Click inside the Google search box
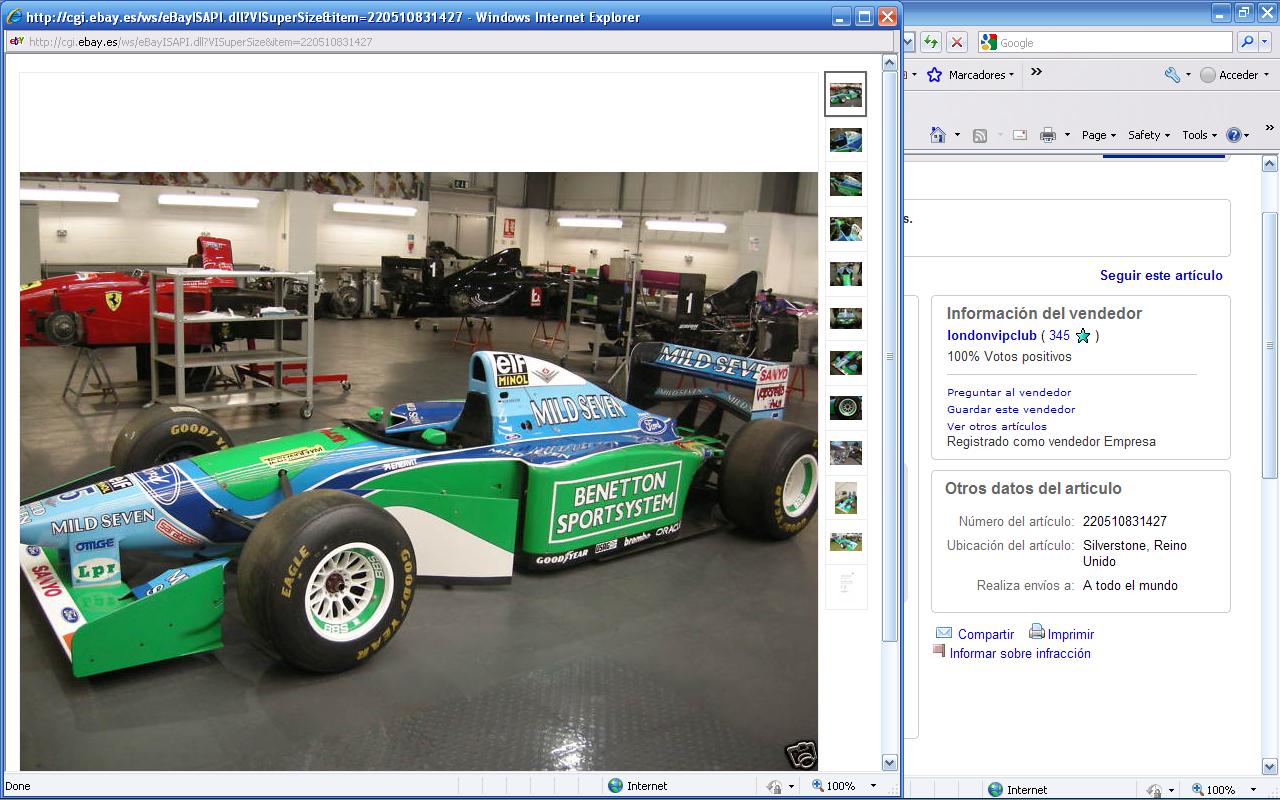 click(1105, 42)
